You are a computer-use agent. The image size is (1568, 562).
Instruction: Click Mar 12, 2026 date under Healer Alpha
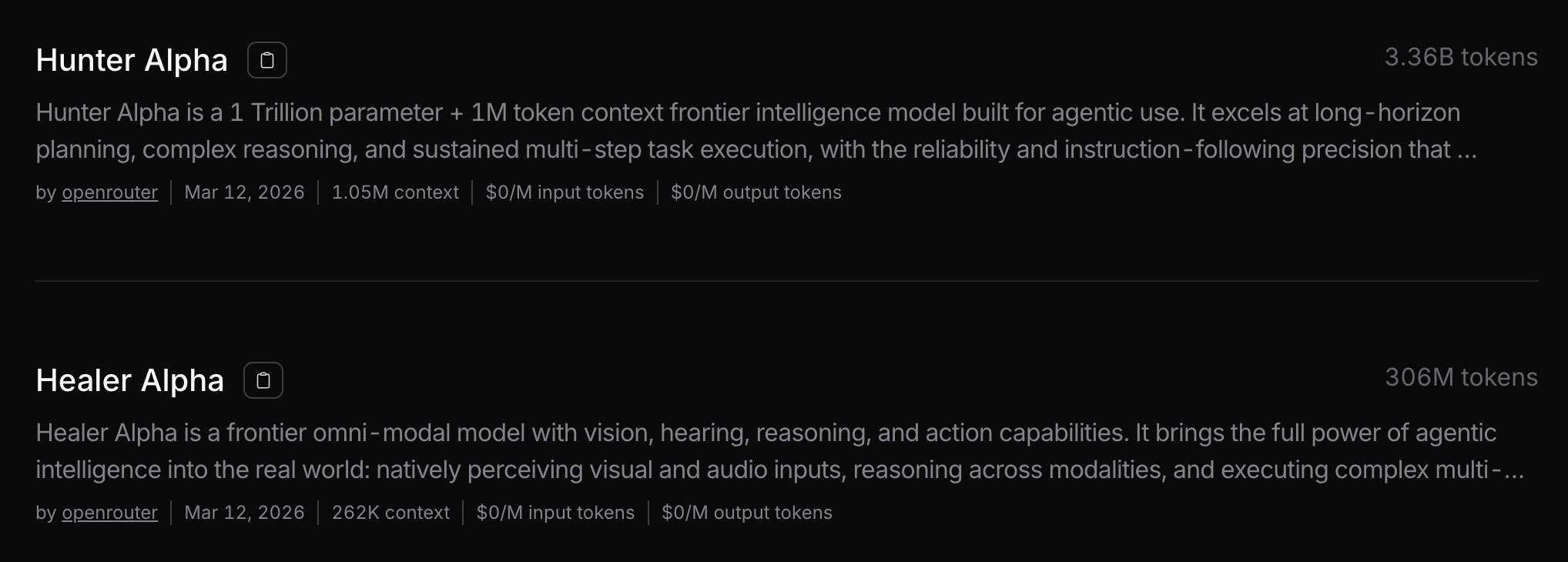pos(244,513)
